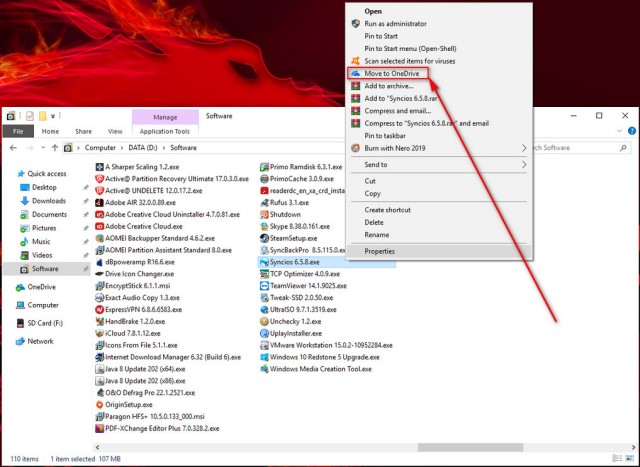640x467 pixels.
Task: Click the TeamViewer 14.1.9025.exe file icon
Action: coord(264,286)
